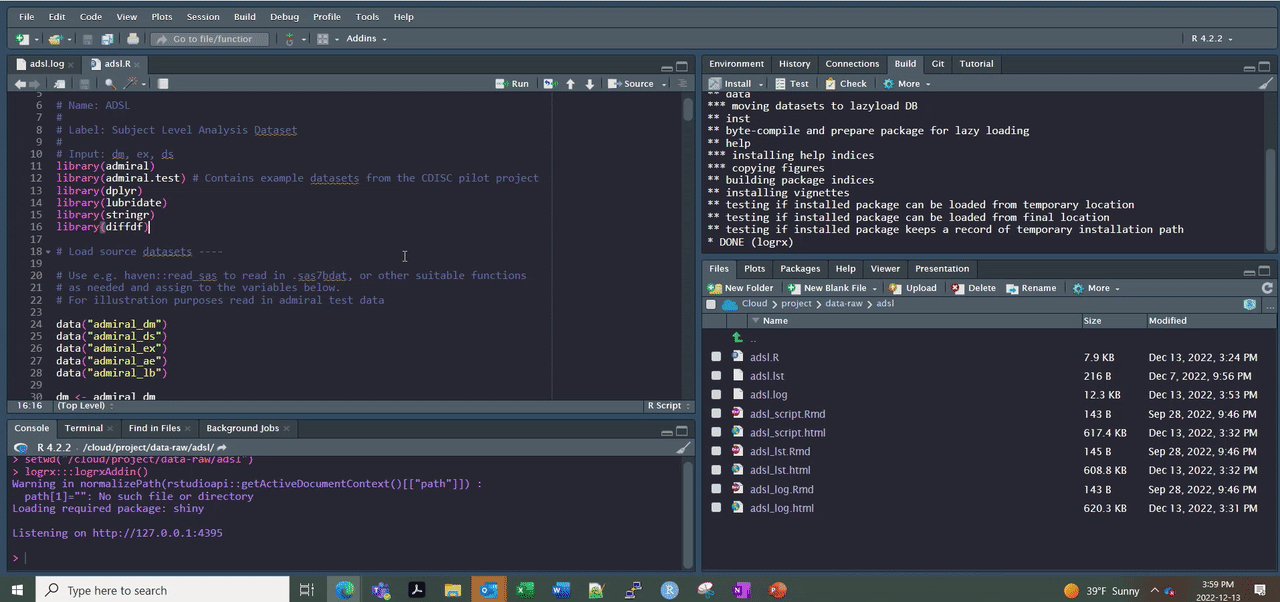1280x602 pixels.
Task: Check the box beside adsl_log.html
Action: coord(716,508)
